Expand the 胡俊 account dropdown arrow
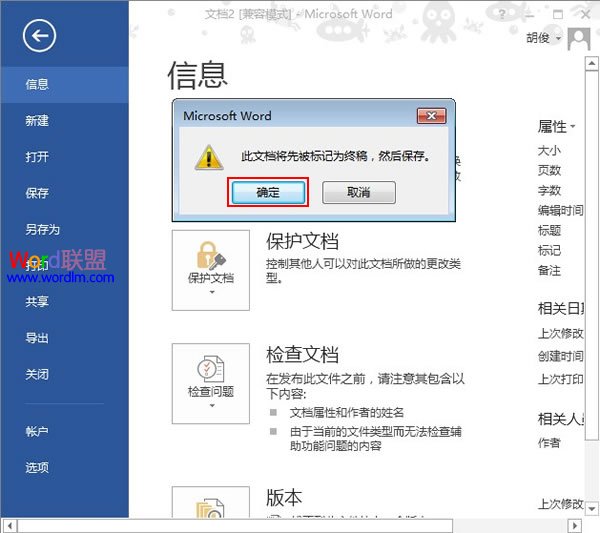This screenshot has height=533, width=600. pos(558,38)
